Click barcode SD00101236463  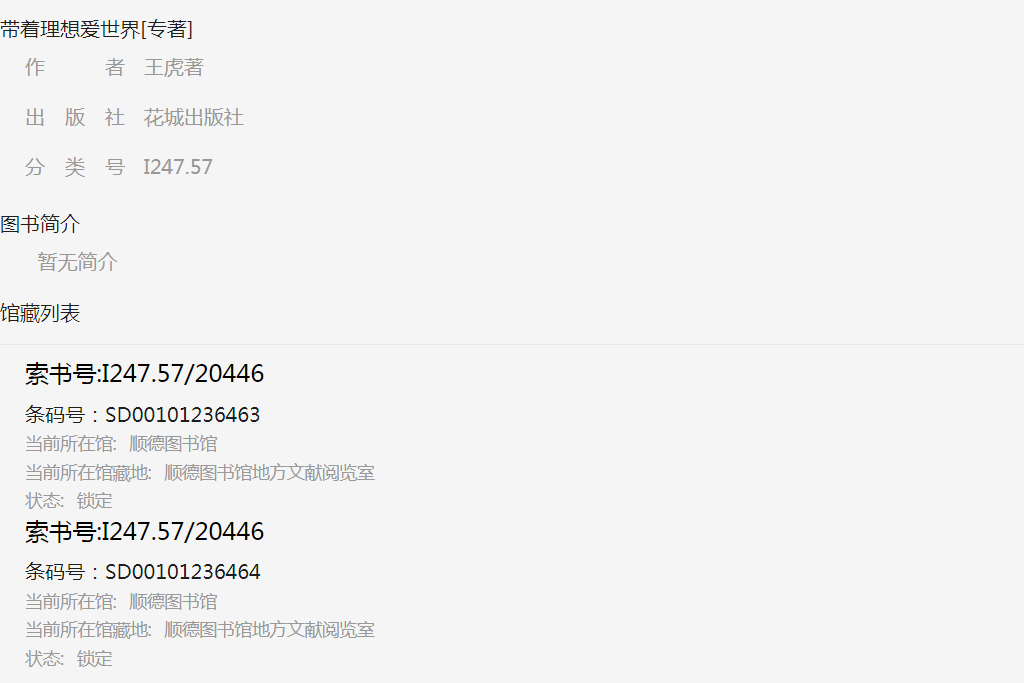point(183,415)
